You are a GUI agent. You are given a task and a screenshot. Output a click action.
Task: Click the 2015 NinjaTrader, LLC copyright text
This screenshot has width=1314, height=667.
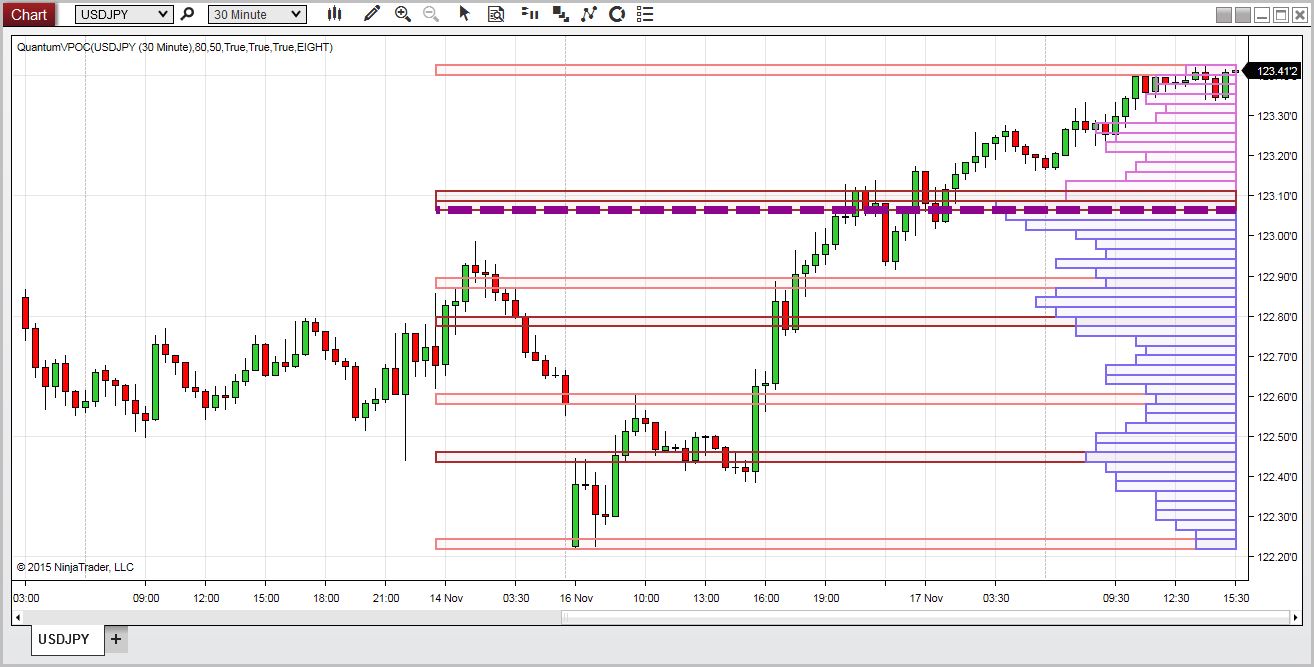point(75,567)
